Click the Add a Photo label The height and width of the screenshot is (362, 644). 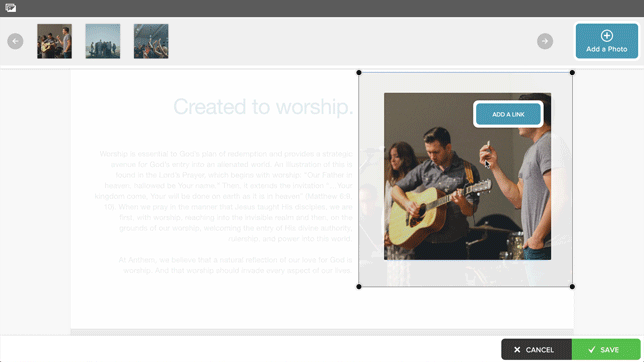coord(607,49)
